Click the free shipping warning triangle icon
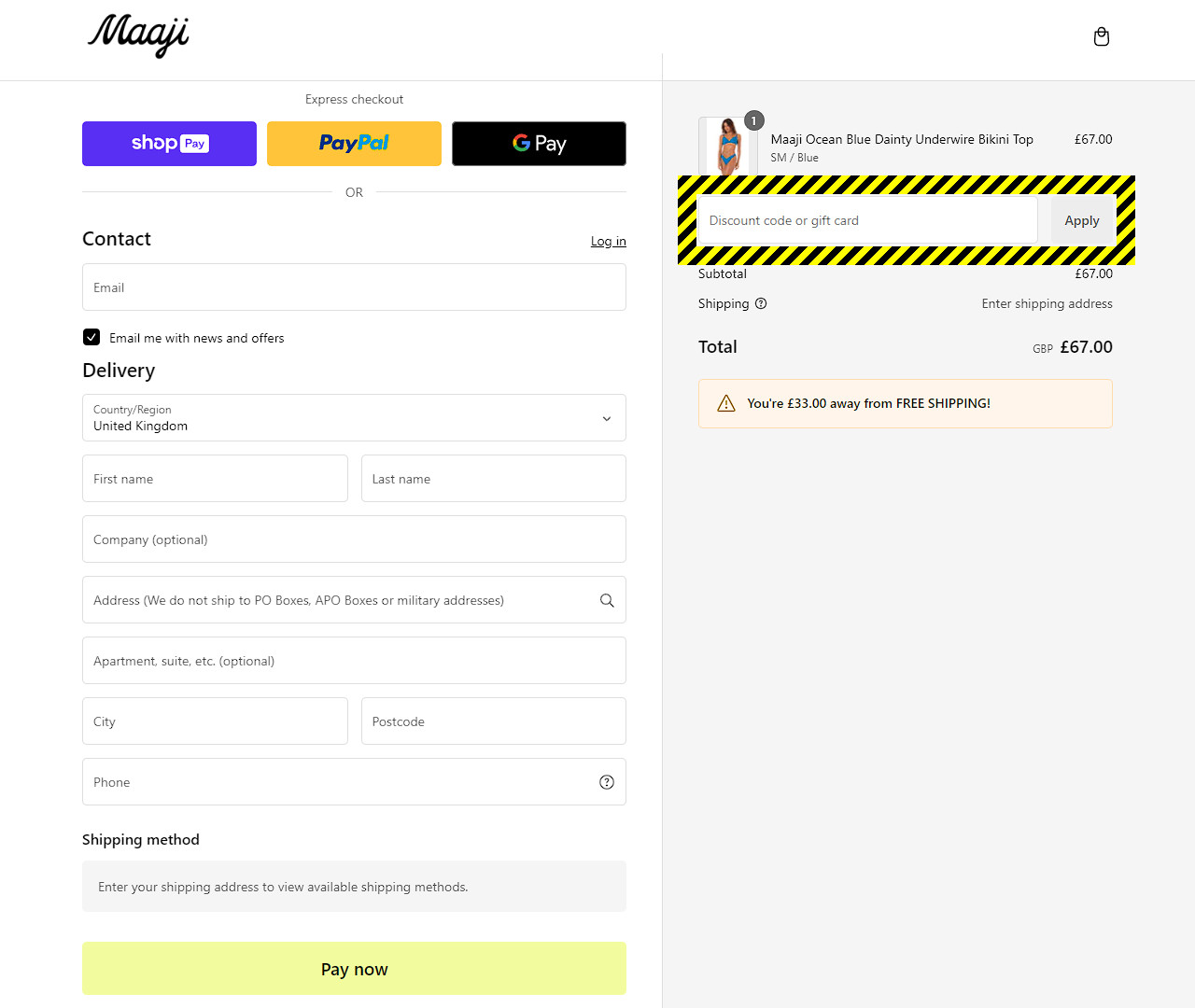 [726, 403]
